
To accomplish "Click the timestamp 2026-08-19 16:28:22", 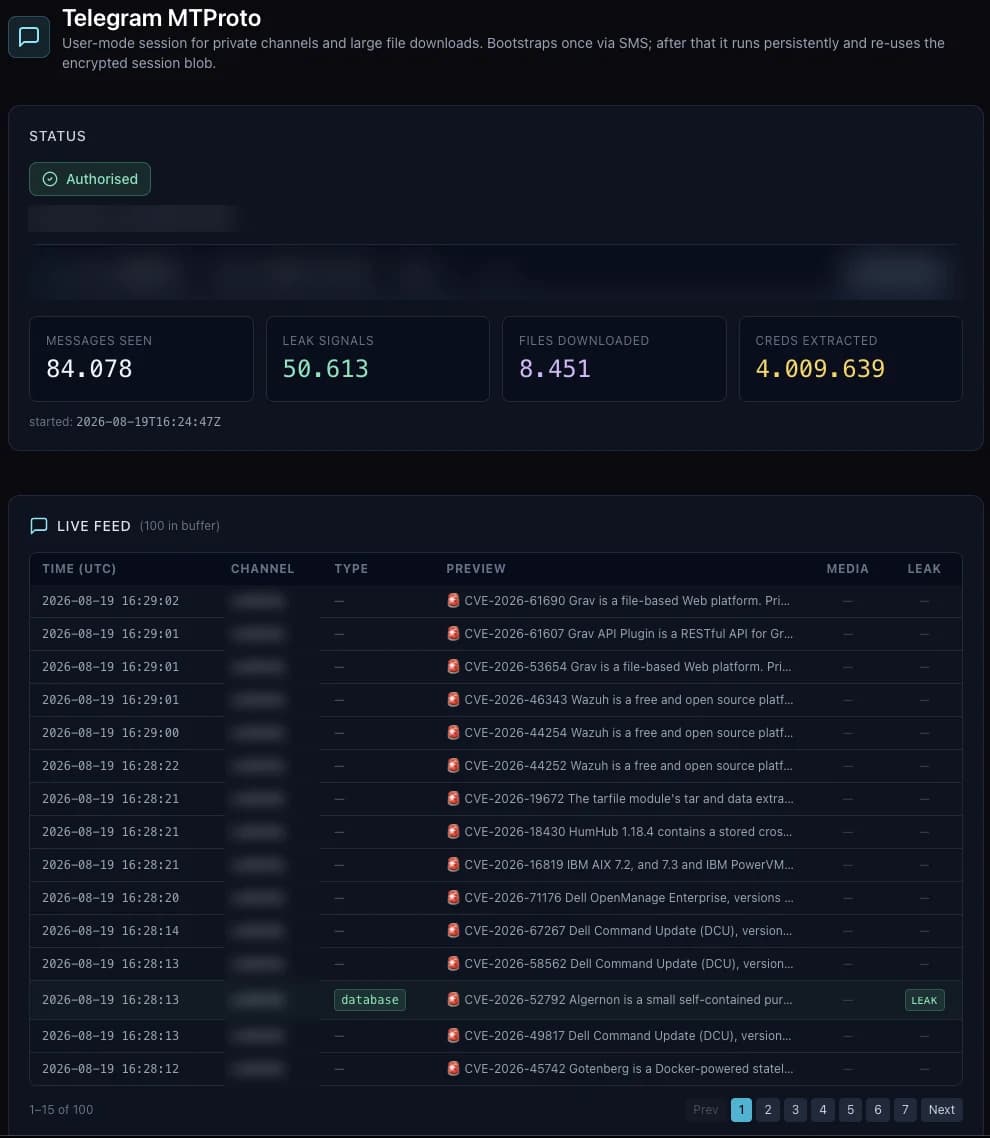I will click(x=110, y=765).
